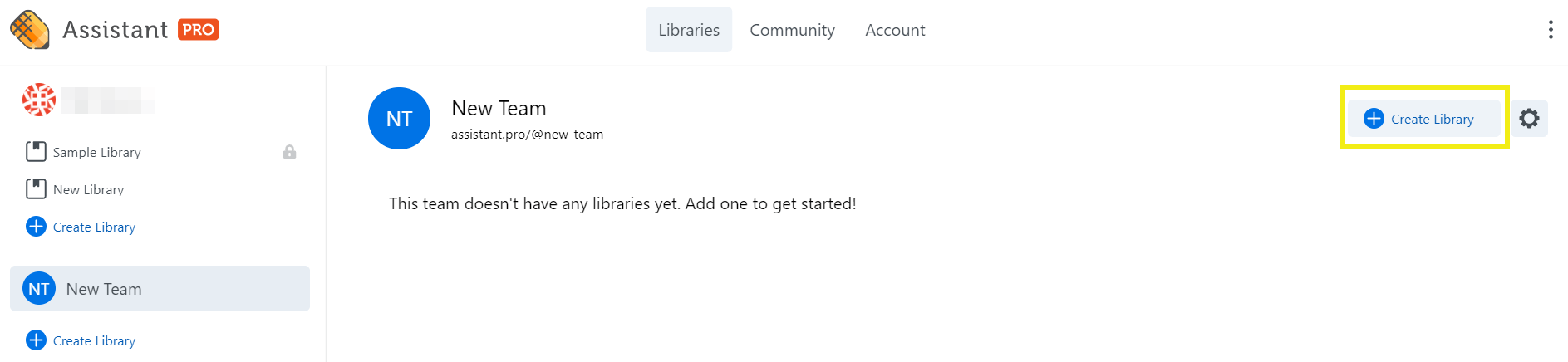
Task: Open Sample Library in the sidebar
Action: click(97, 152)
